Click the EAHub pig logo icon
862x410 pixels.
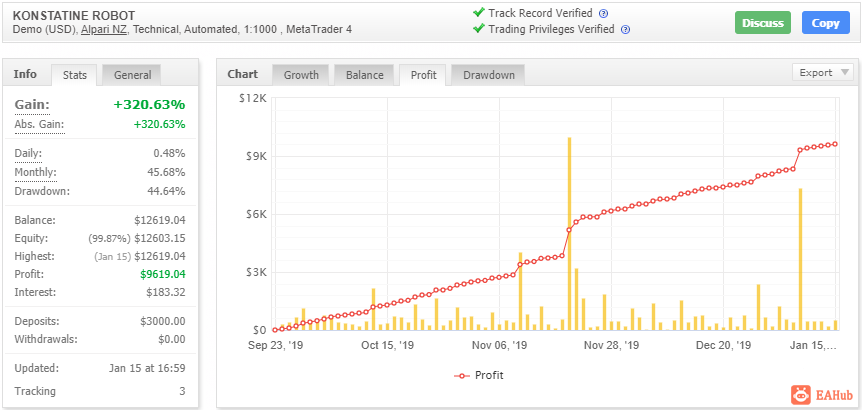pos(801,395)
